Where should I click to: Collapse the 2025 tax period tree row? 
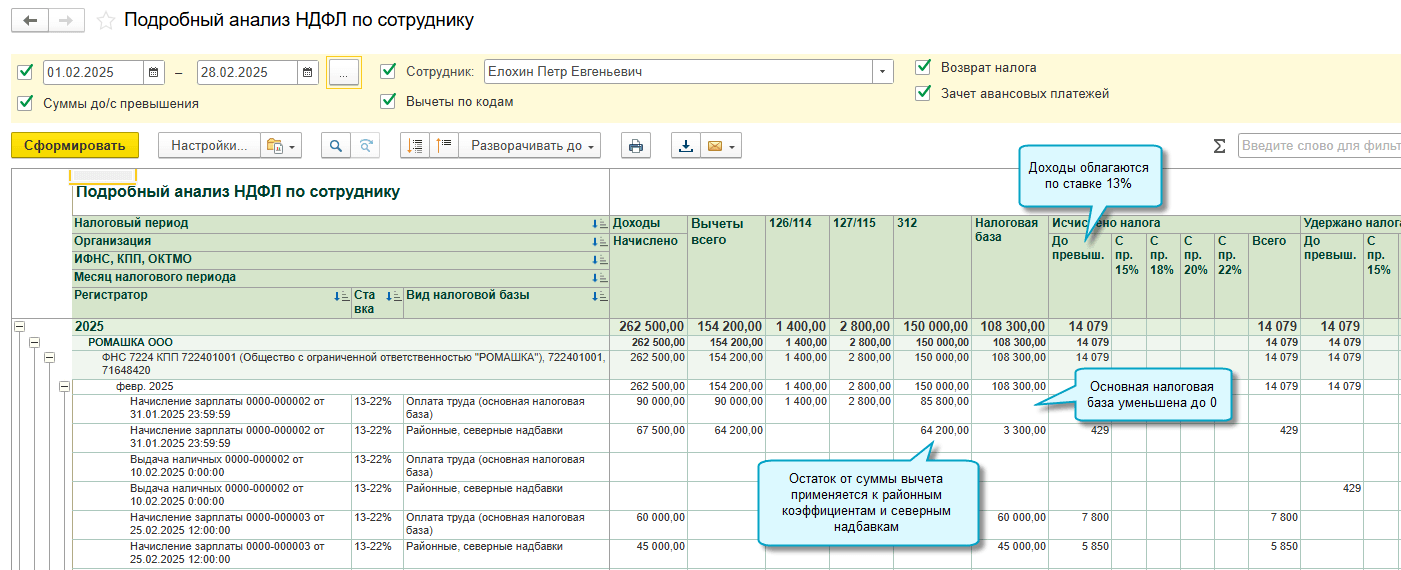point(19,326)
